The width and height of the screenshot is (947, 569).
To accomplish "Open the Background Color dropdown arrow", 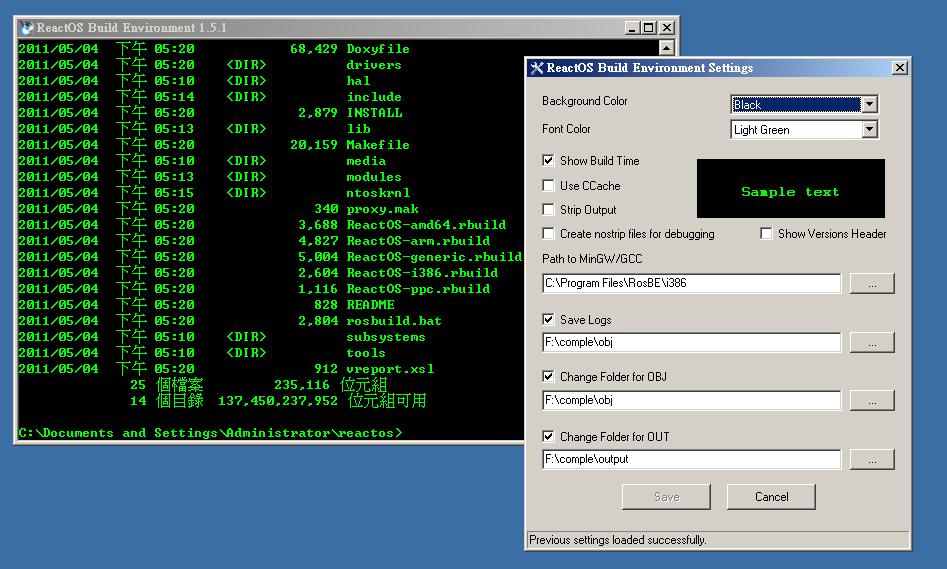I will 869,104.
